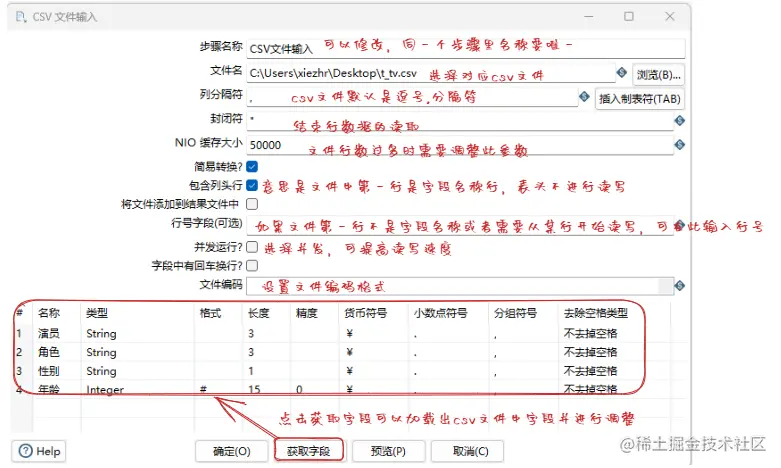781x468 pixels.
Task: Click variable icon beside 文件编码 field
Action: click(x=679, y=286)
